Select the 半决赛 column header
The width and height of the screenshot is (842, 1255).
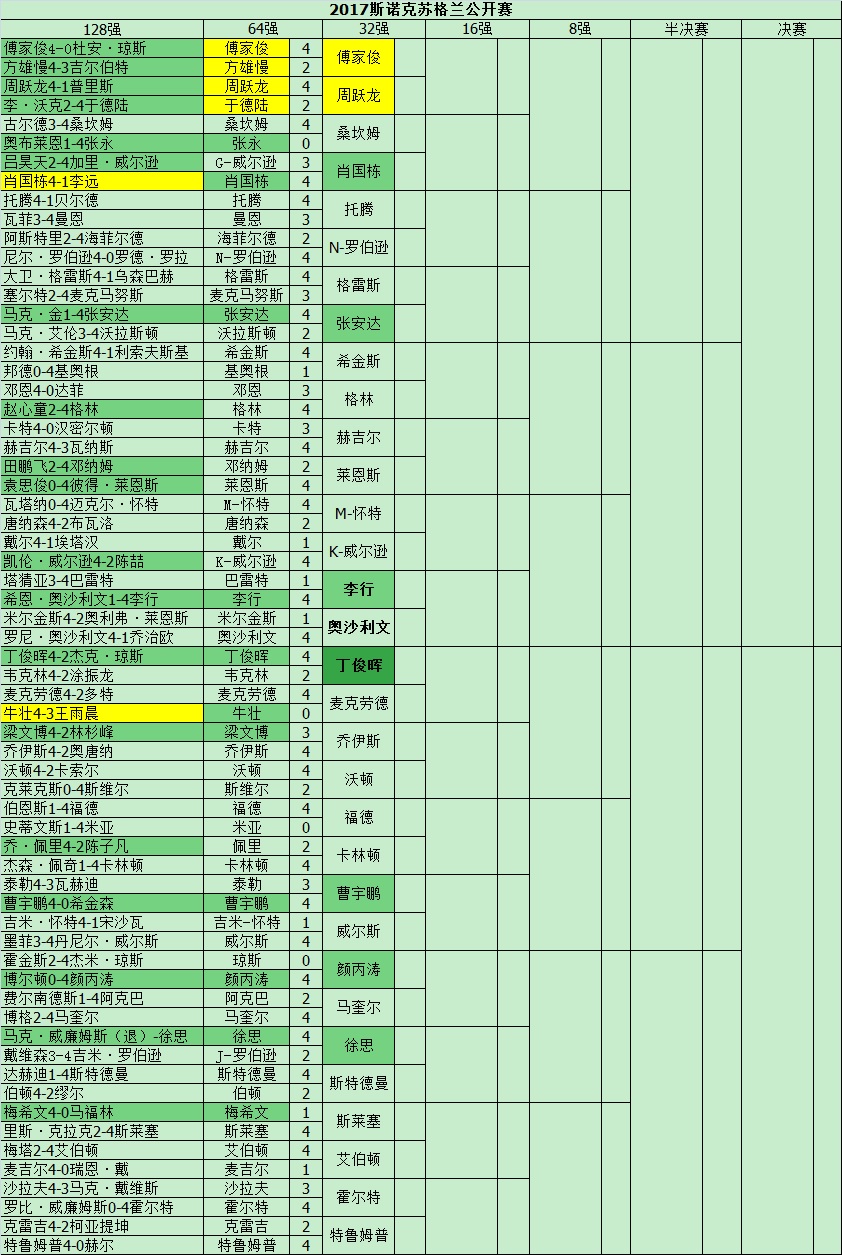pos(685,29)
